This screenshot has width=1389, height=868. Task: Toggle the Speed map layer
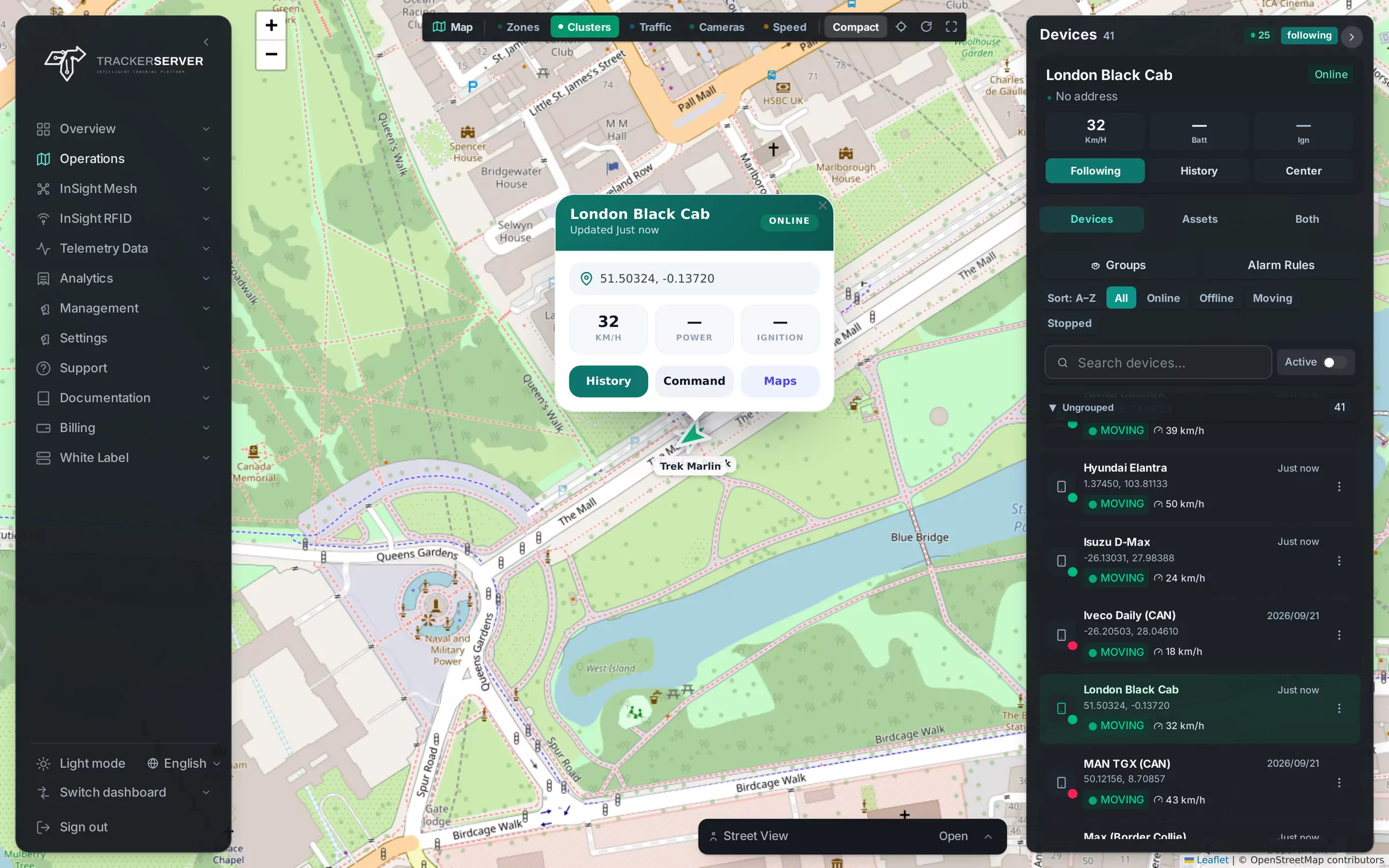pos(785,27)
